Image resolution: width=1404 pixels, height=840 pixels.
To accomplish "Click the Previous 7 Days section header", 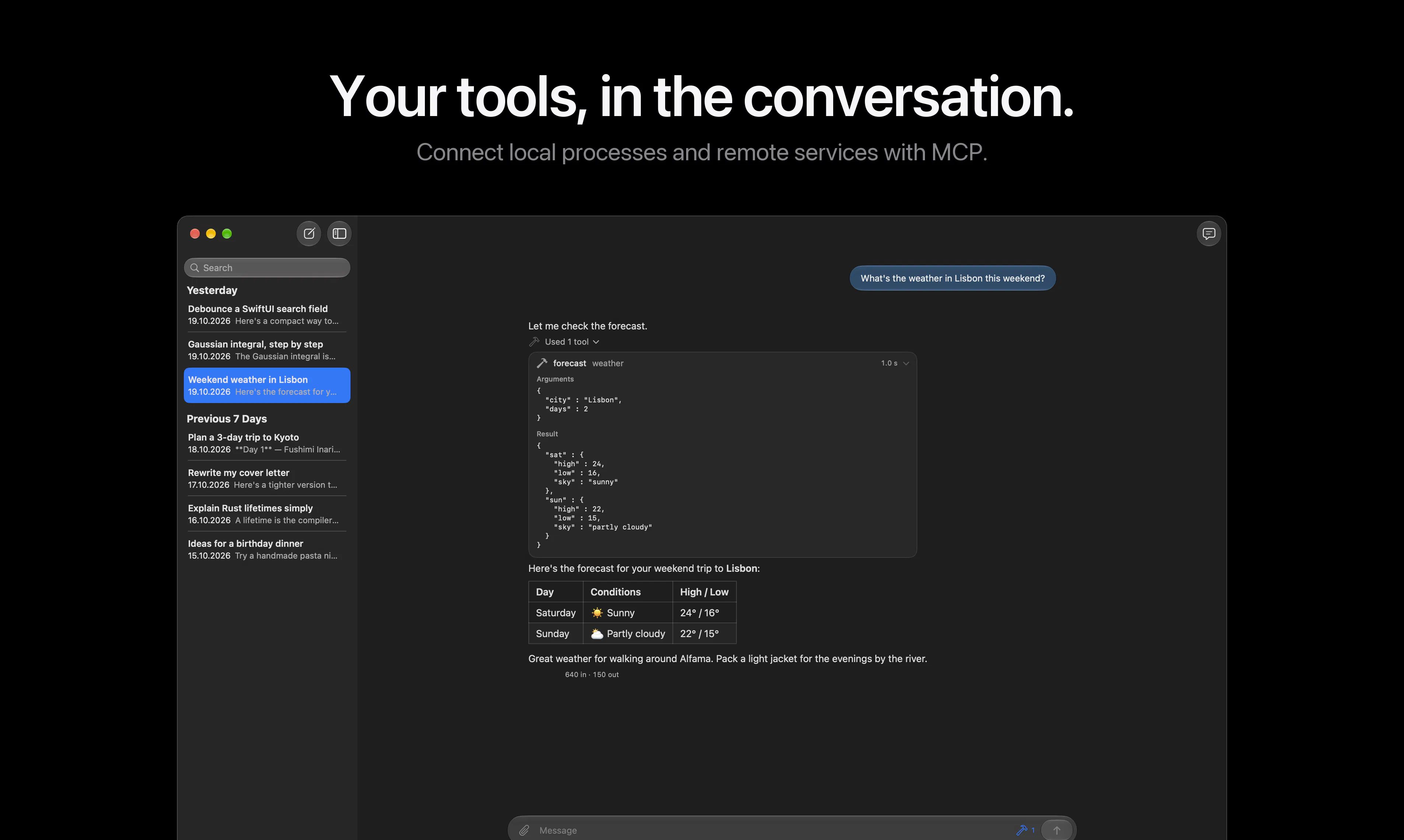I will click(227, 419).
